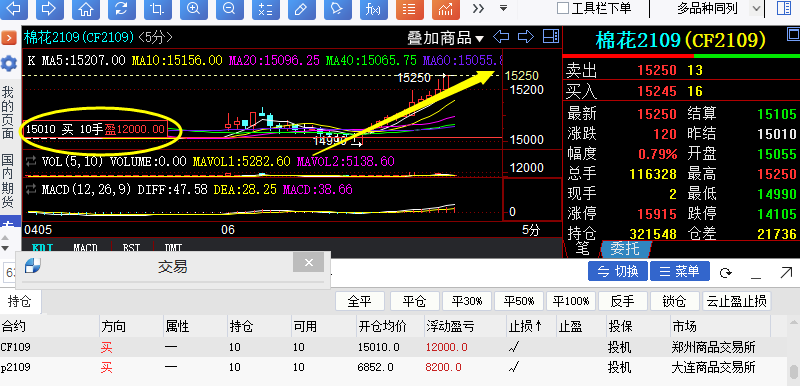Click the home icon in the toolbar

[86, 9]
